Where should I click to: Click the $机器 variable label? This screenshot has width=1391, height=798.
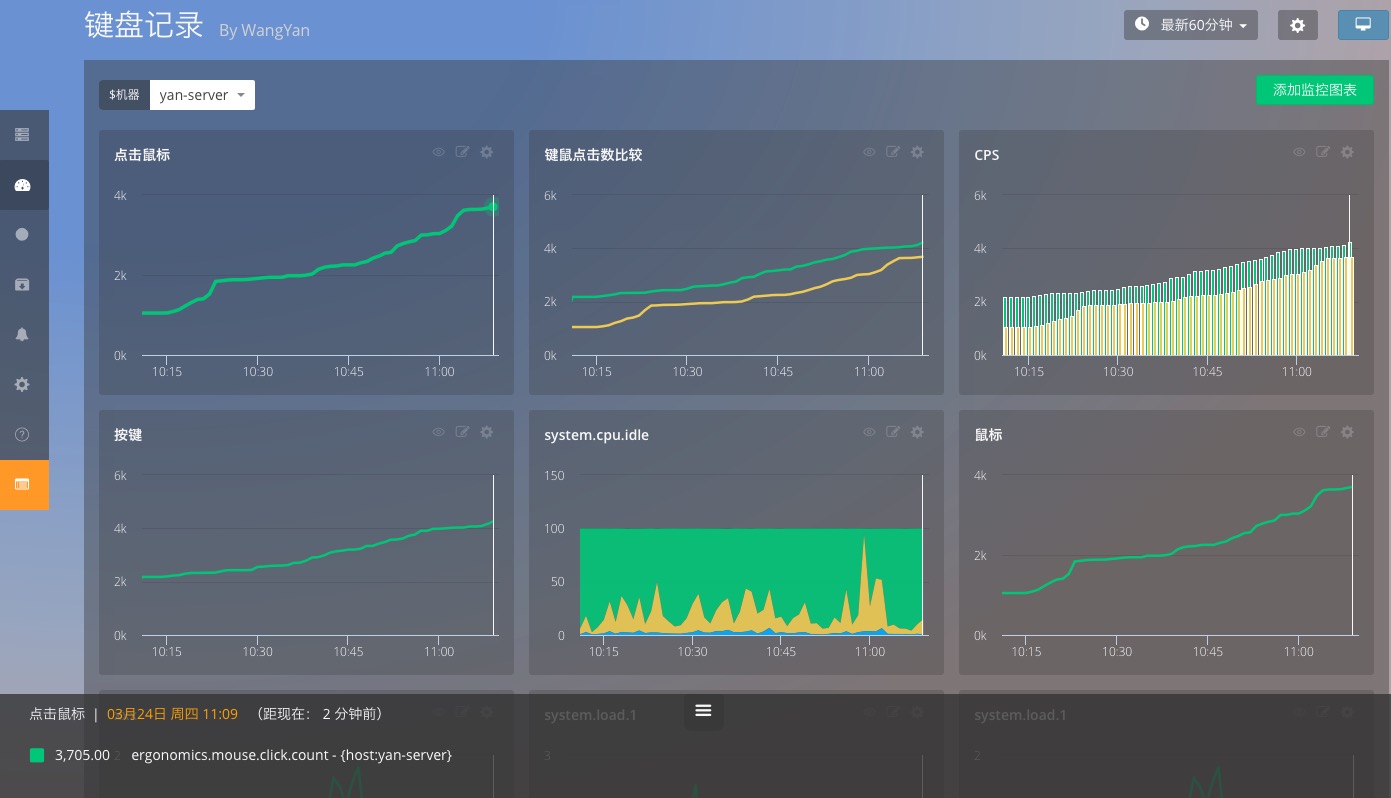coord(124,95)
